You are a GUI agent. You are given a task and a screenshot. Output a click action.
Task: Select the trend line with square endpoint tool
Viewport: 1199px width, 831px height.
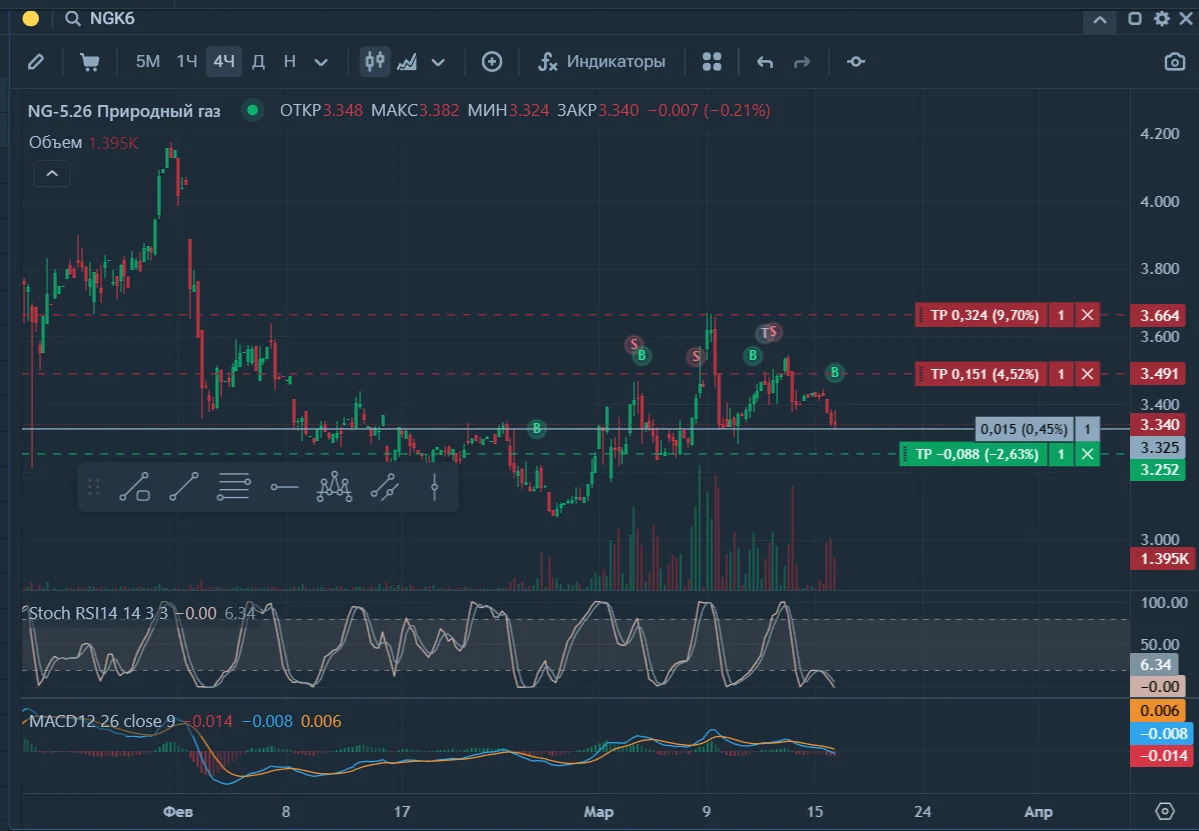pos(135,487)
